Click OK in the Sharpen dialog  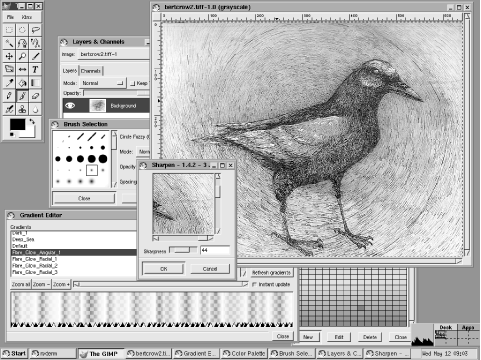click(163, 269)
